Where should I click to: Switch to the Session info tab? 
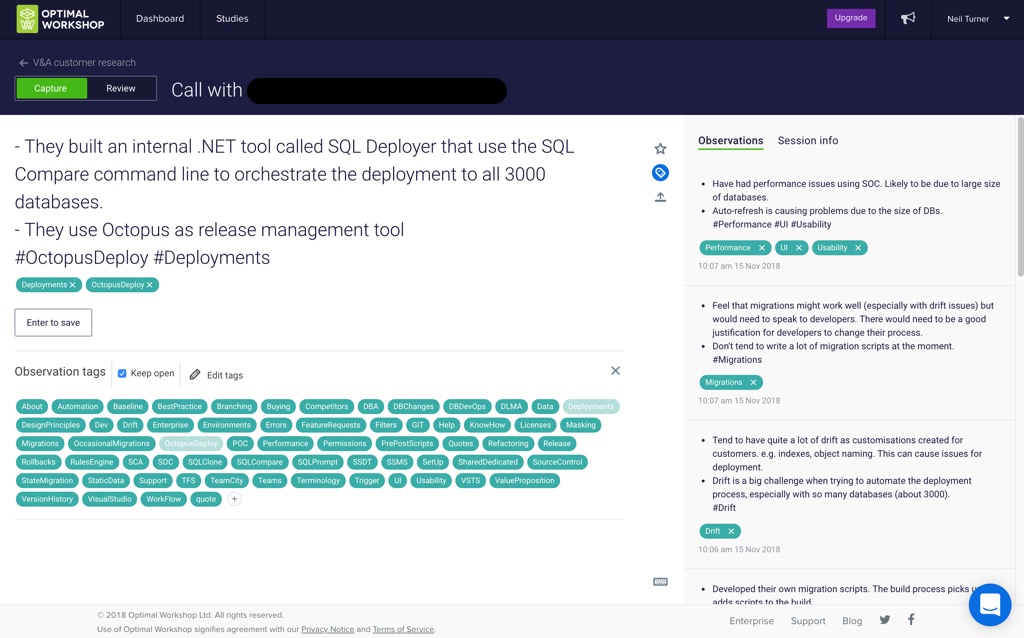(807, 141)
